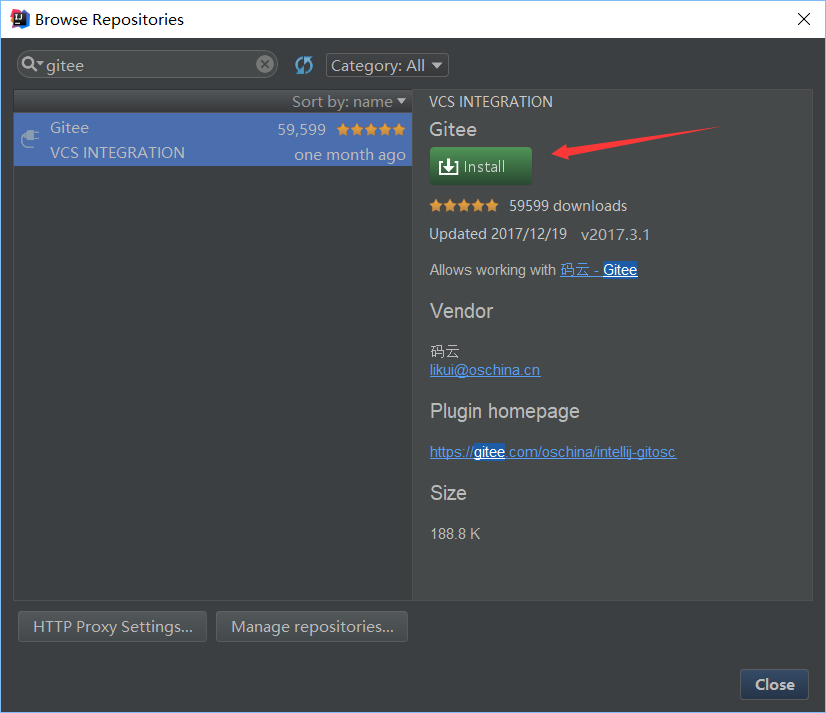Open Manage repositories dialog
The image size is (826, 713).
pos(312,627)
